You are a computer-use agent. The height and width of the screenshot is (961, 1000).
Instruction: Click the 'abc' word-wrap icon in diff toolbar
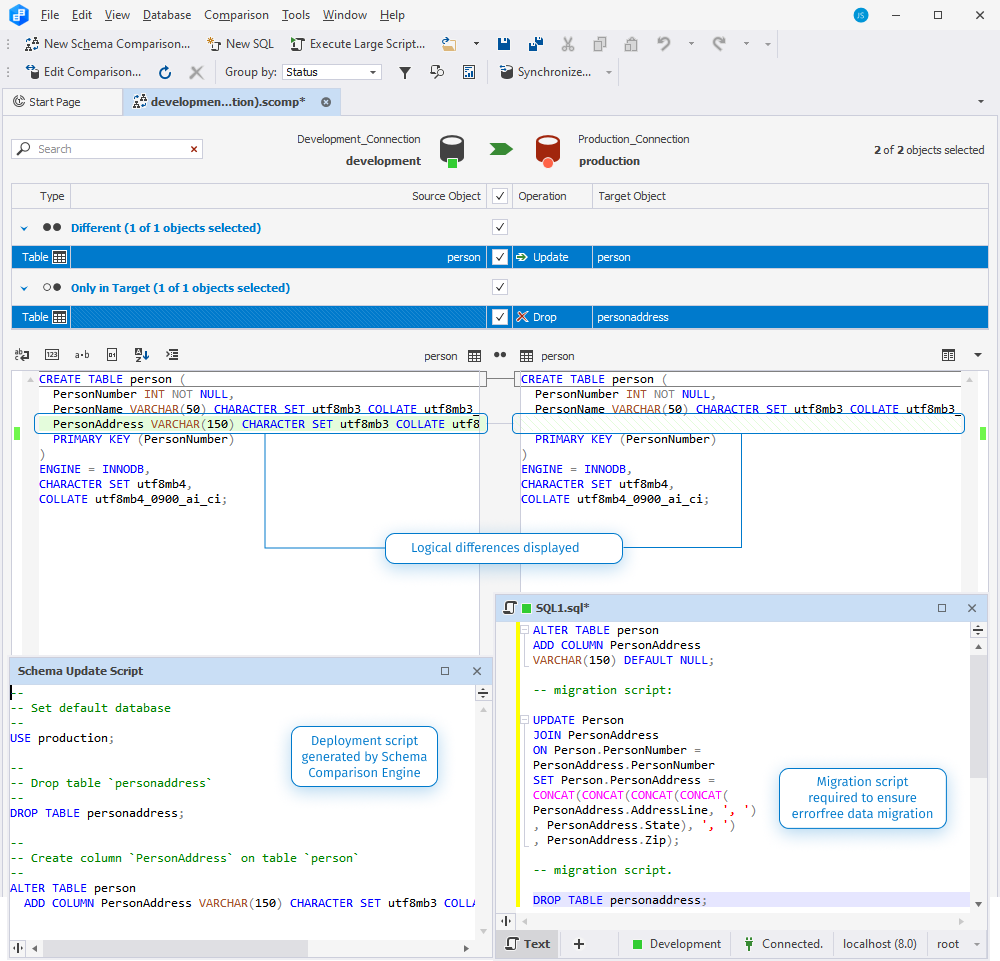coord(22,355)
